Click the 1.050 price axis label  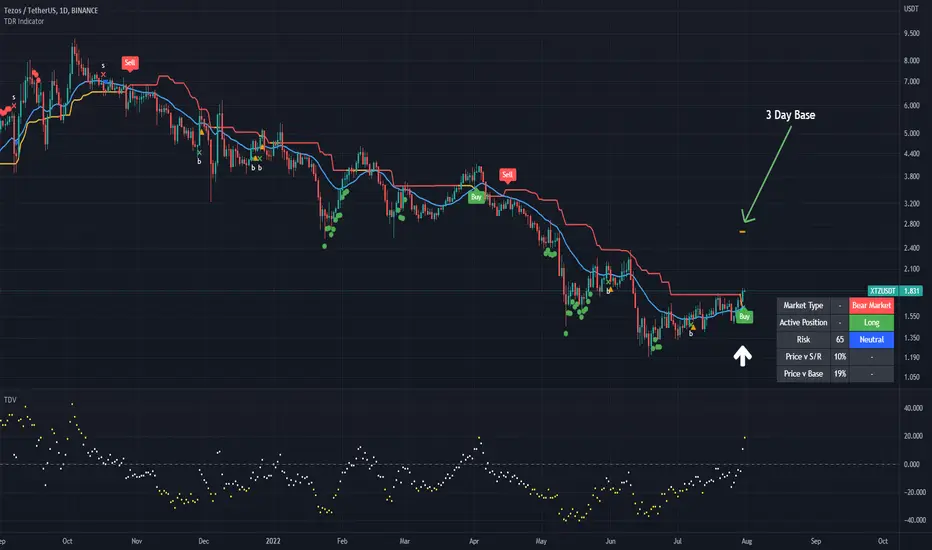click(x=911, y=377)
